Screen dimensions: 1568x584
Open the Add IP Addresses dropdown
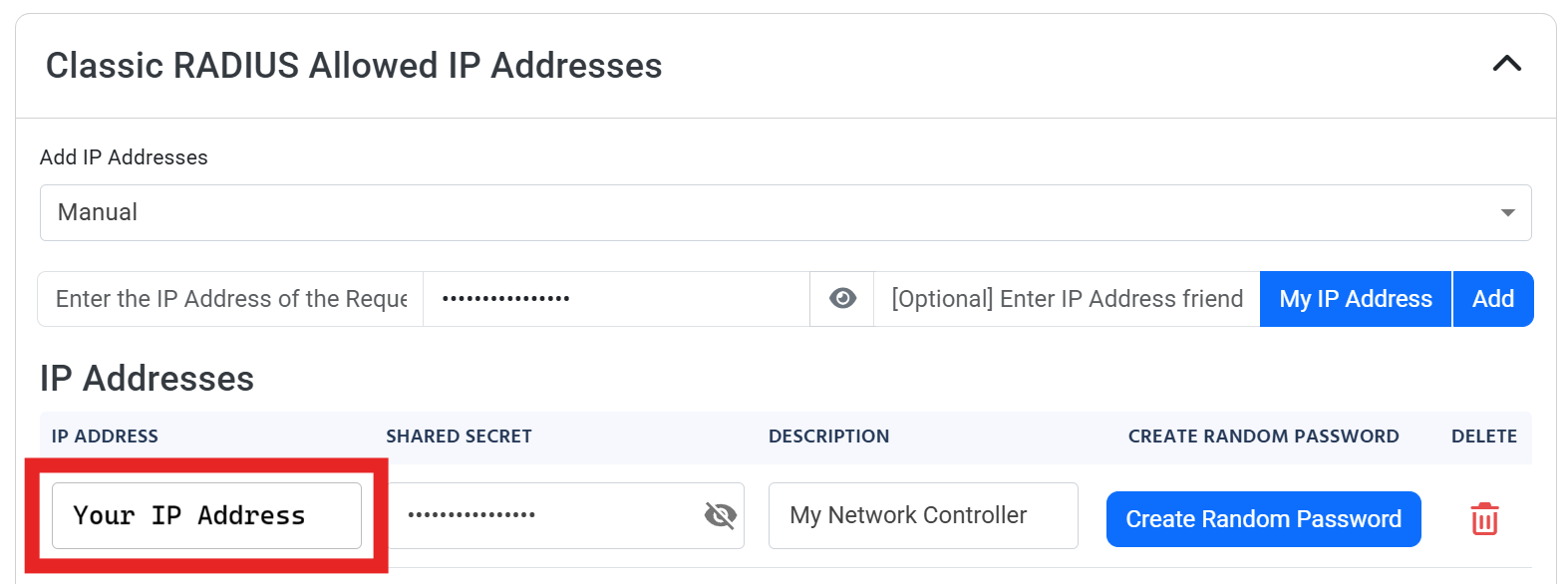click(x=784, y=212)
